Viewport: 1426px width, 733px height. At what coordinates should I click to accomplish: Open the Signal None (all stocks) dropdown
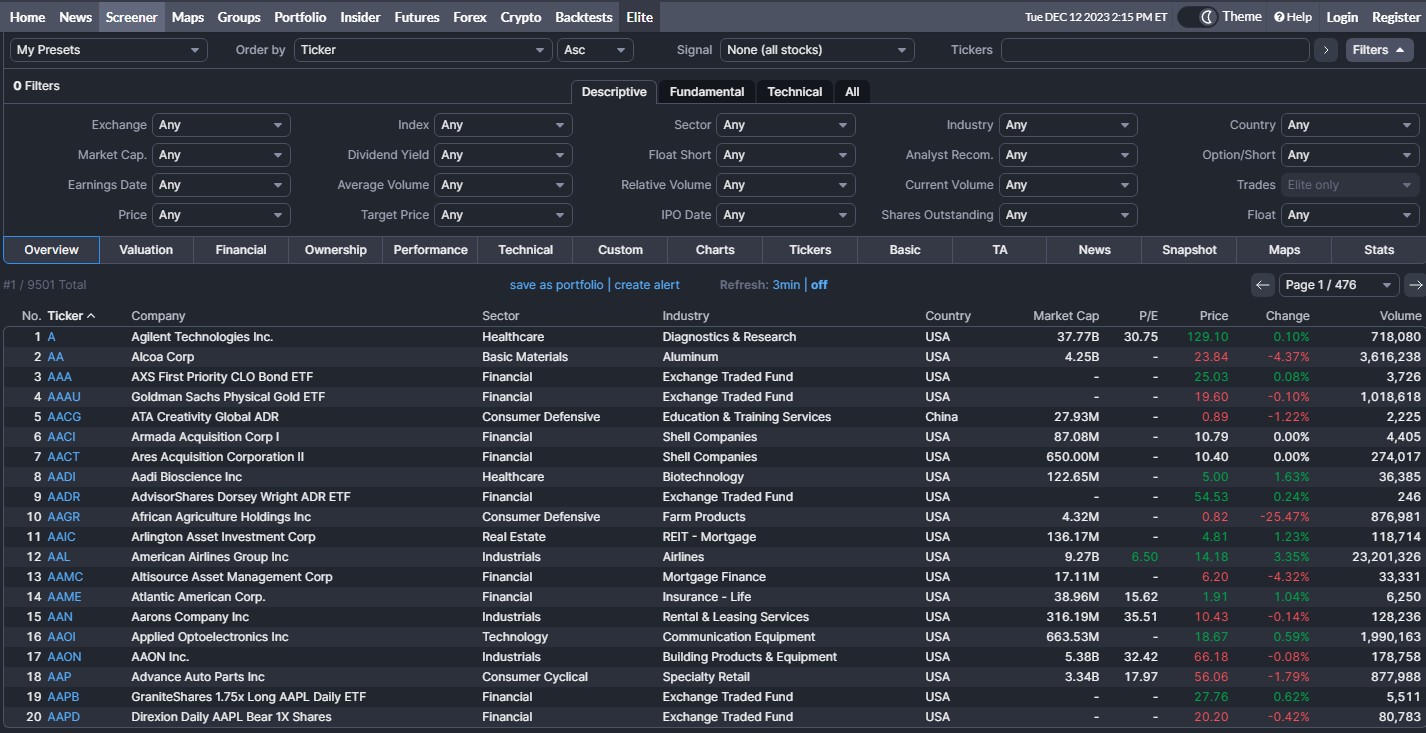tap(817, 50)
